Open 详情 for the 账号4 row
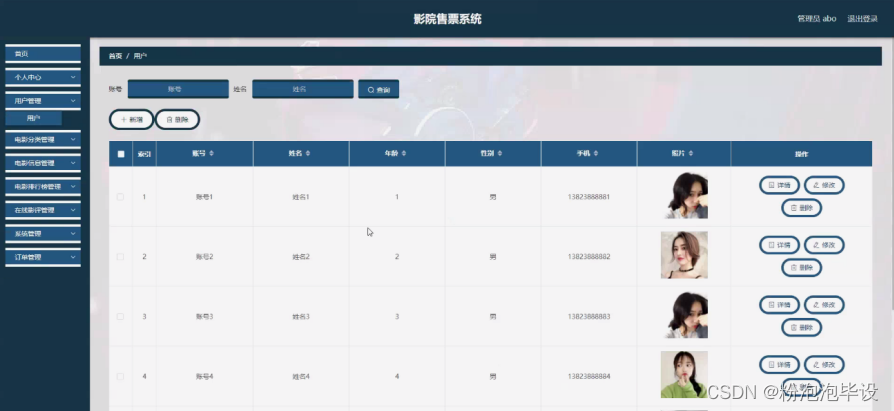 coord(779,364)
